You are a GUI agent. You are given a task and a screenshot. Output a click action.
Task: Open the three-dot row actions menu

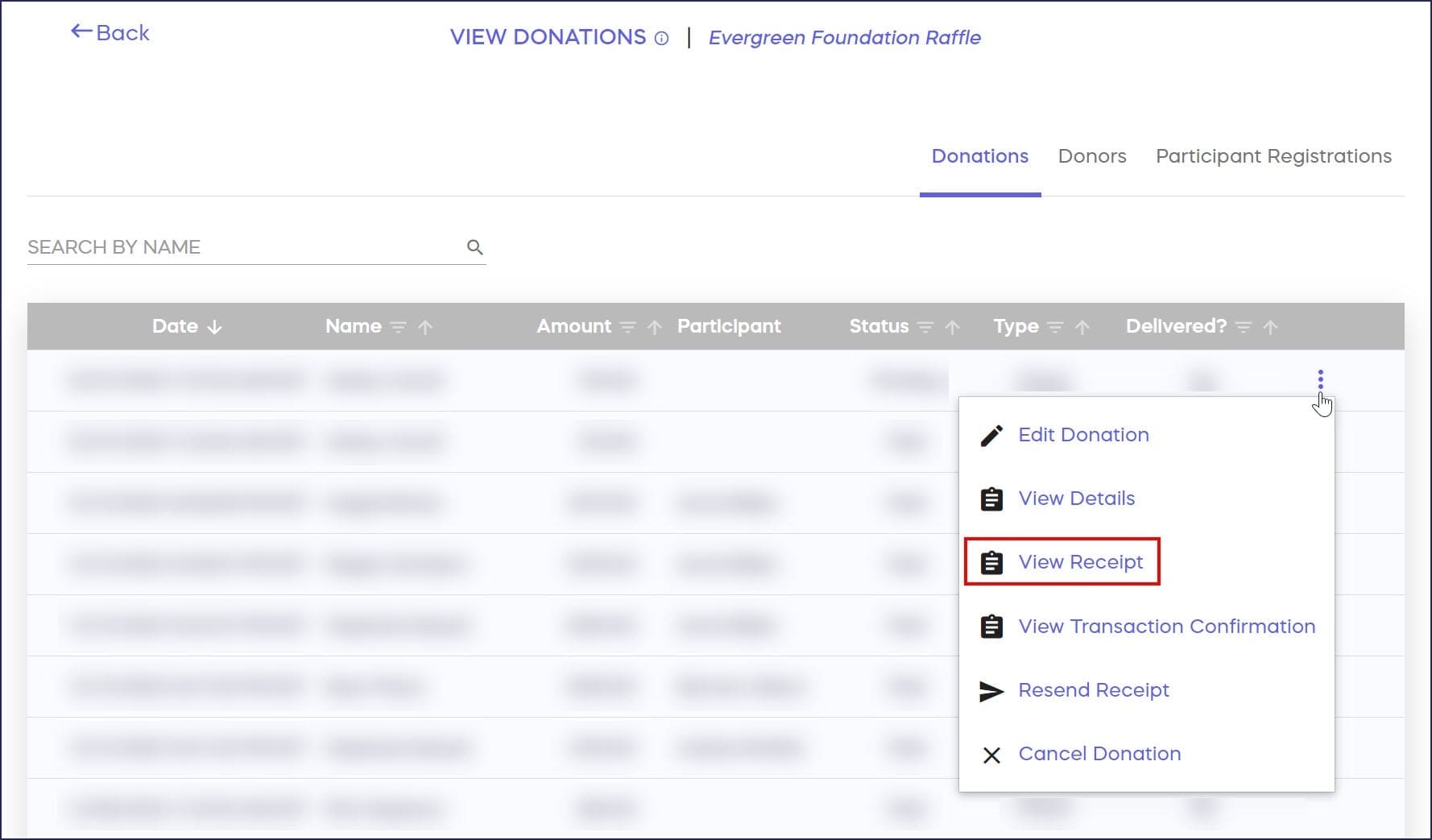click(1320, 379)
